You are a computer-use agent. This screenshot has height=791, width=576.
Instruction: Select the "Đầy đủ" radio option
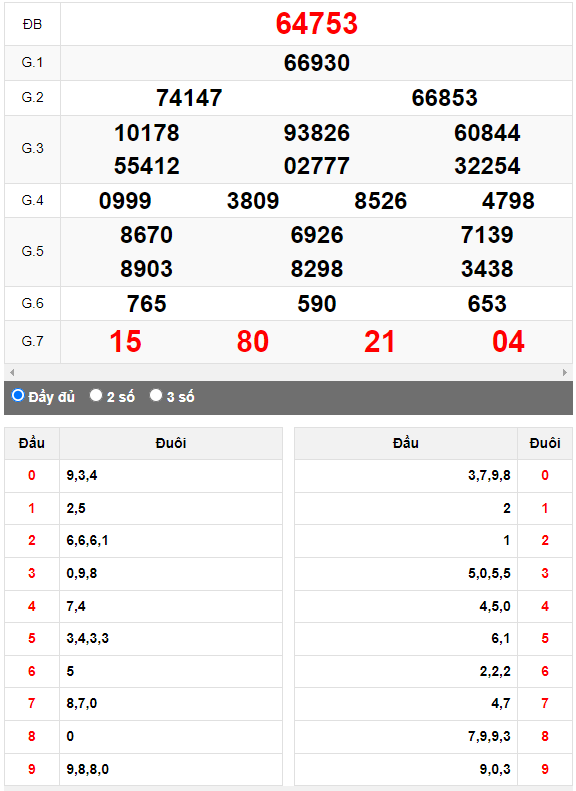tap(18, 396)
